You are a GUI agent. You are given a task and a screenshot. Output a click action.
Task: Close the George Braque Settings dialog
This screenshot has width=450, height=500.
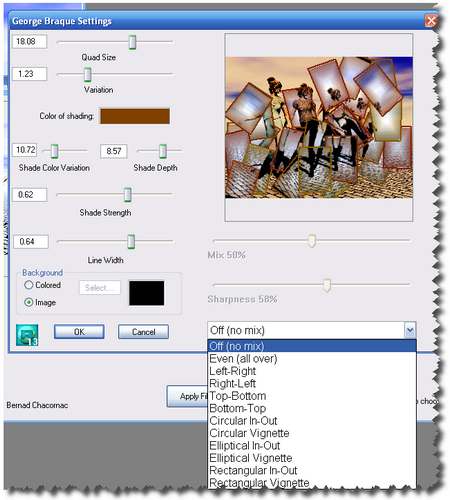(431, 21)
